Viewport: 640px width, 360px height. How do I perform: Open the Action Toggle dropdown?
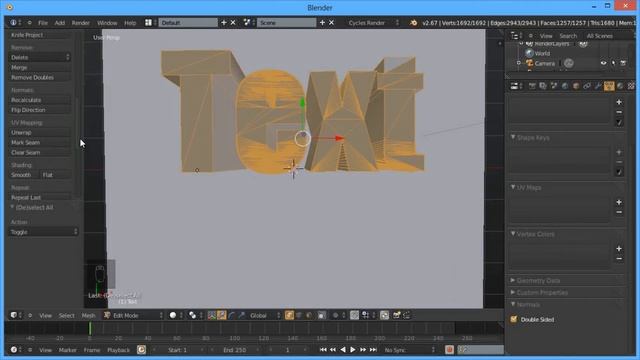click(43, 232)
